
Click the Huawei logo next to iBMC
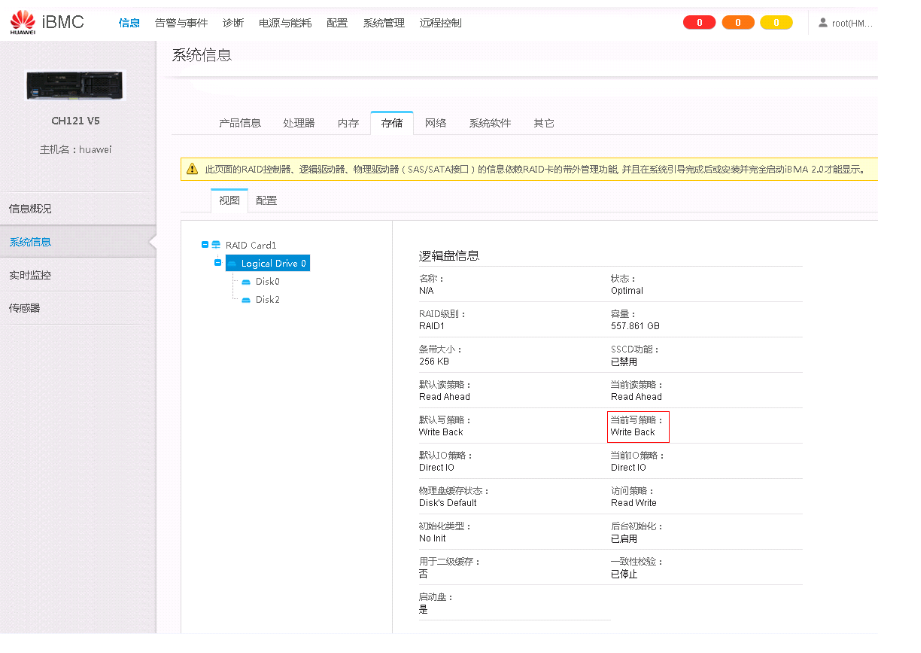click(22, 20)
